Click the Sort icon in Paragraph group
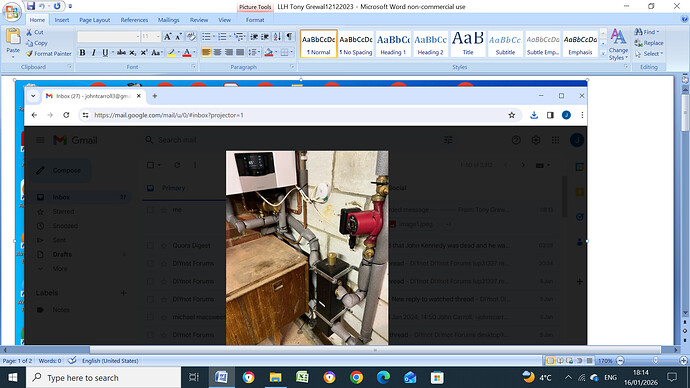This screenshot has height=388, width=690. [x=277, y=37]
